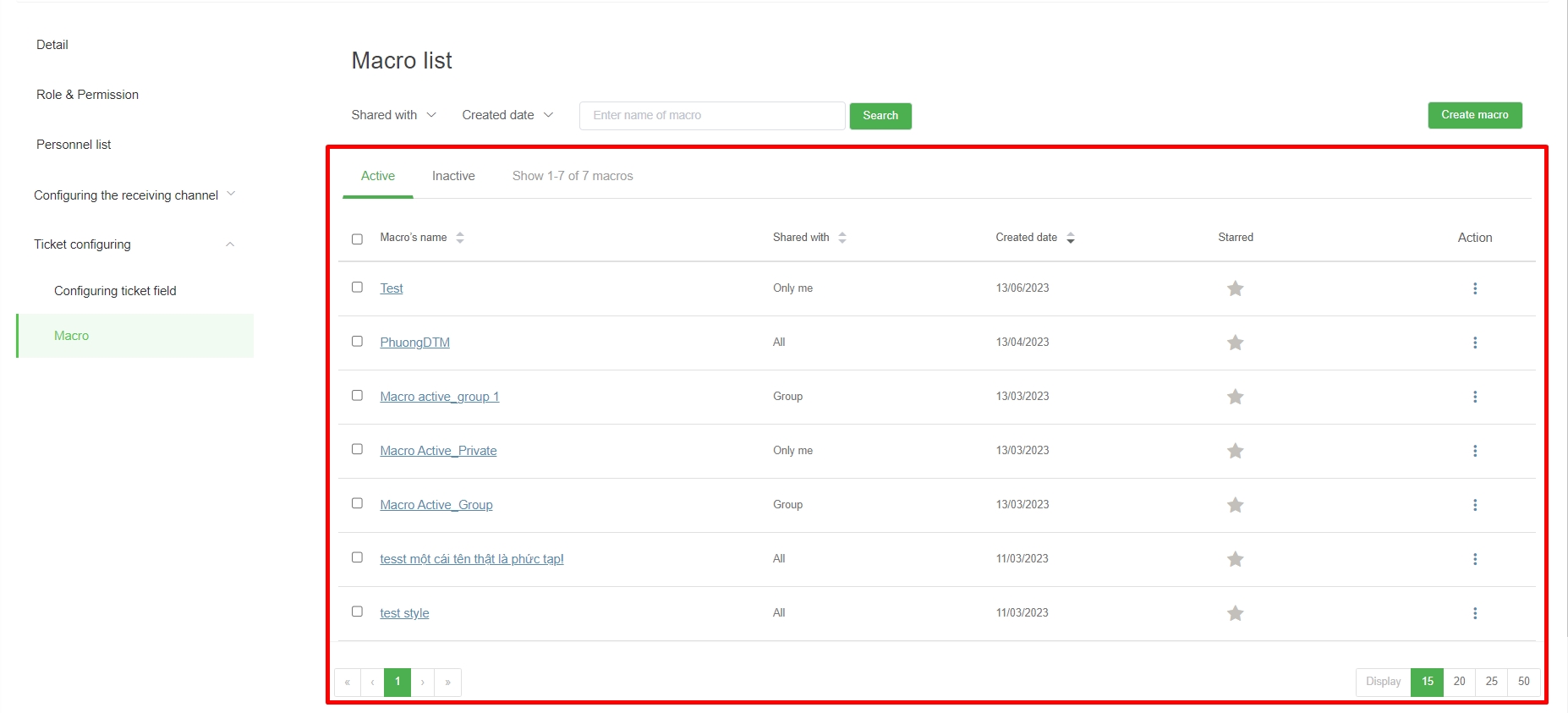Open the Shared with filter dropdown
Image resolution: width=1568 pixels, height=713 pixels.
click(x=393, y=115)
